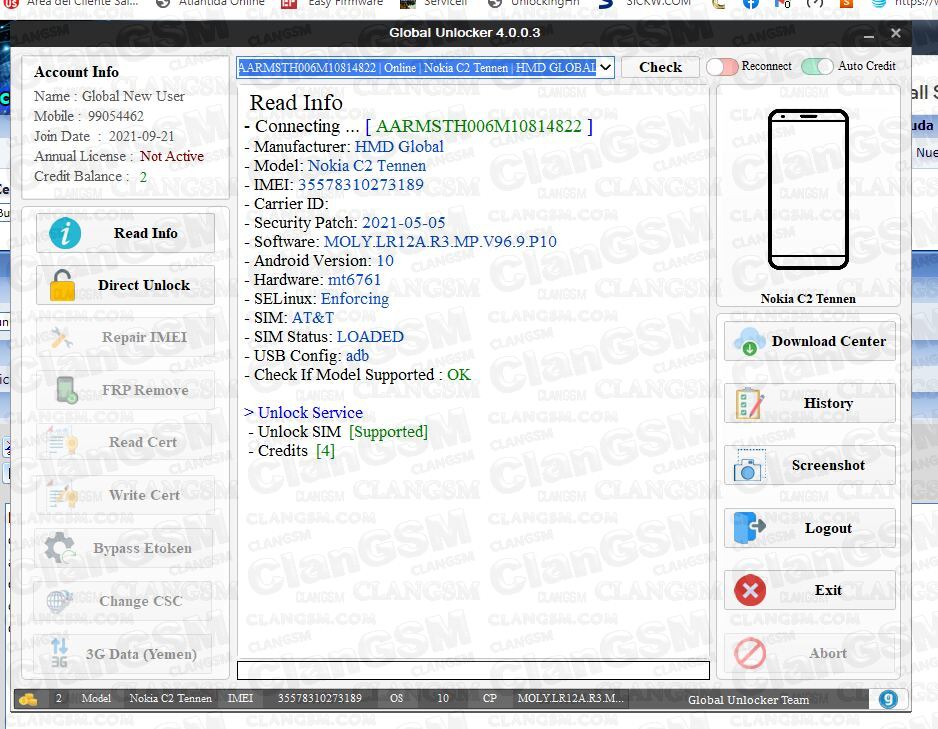Viewport: 938px width, 729px height.
Task: Click the Download Center button label
Action: click(x=829, y=341)
